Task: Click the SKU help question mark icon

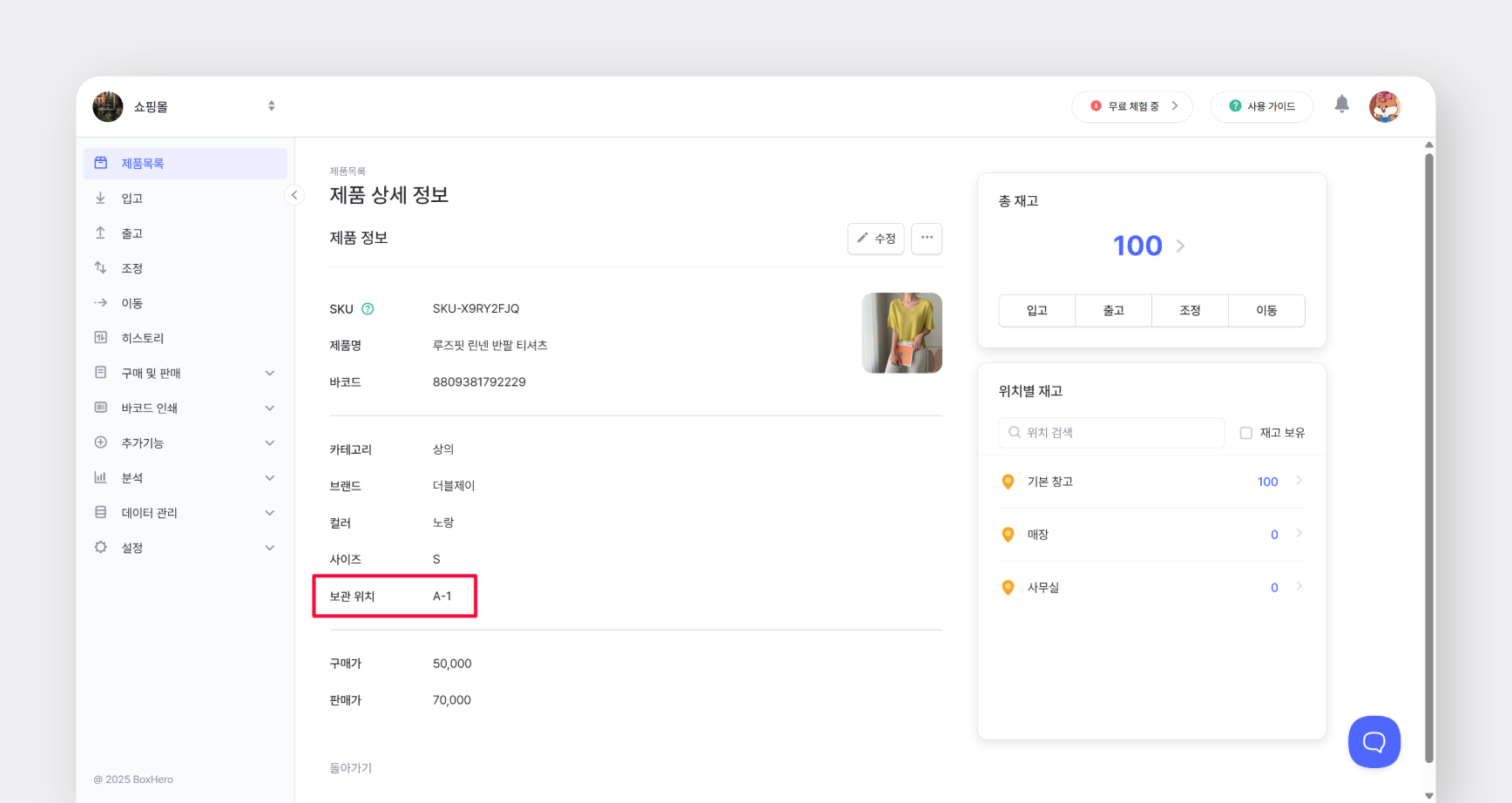Action: click(368, 308)
